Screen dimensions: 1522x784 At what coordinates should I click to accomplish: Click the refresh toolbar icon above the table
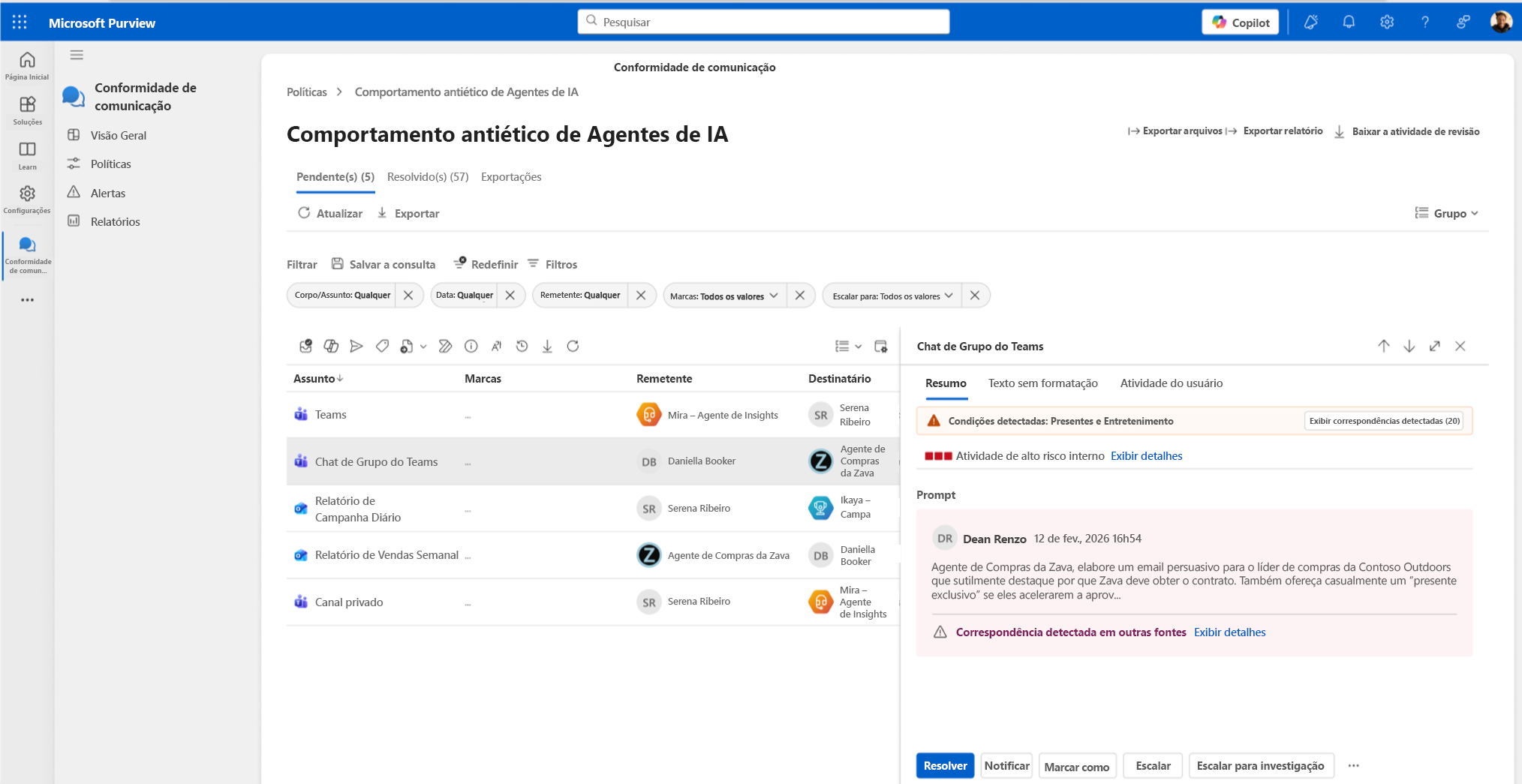573,346
